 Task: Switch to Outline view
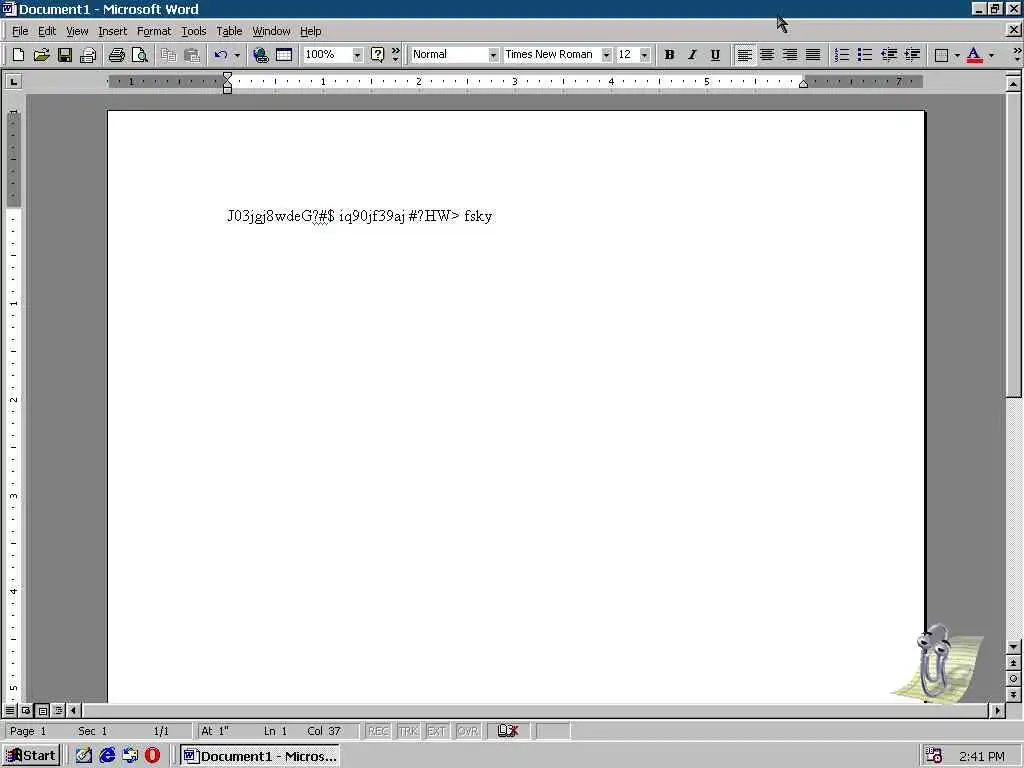(x=59, y=710)
